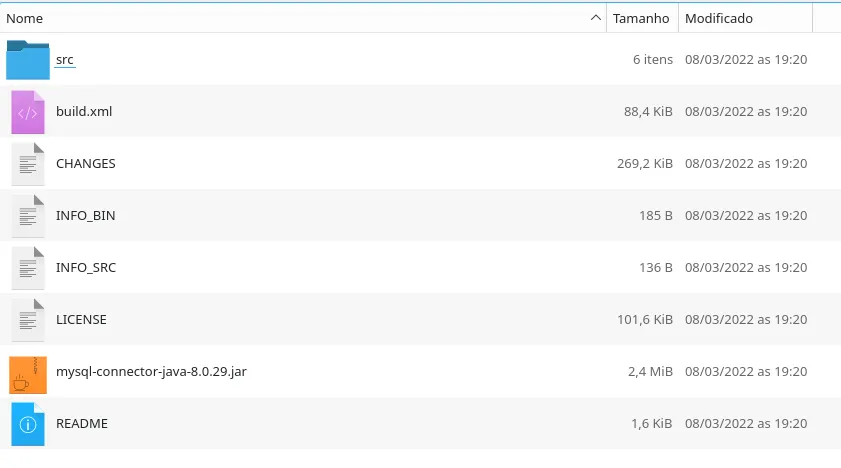Sort by the Tamanho column header
Viewport: 841px width, 468px height.
pyautogui.click(x=643, y=18)
